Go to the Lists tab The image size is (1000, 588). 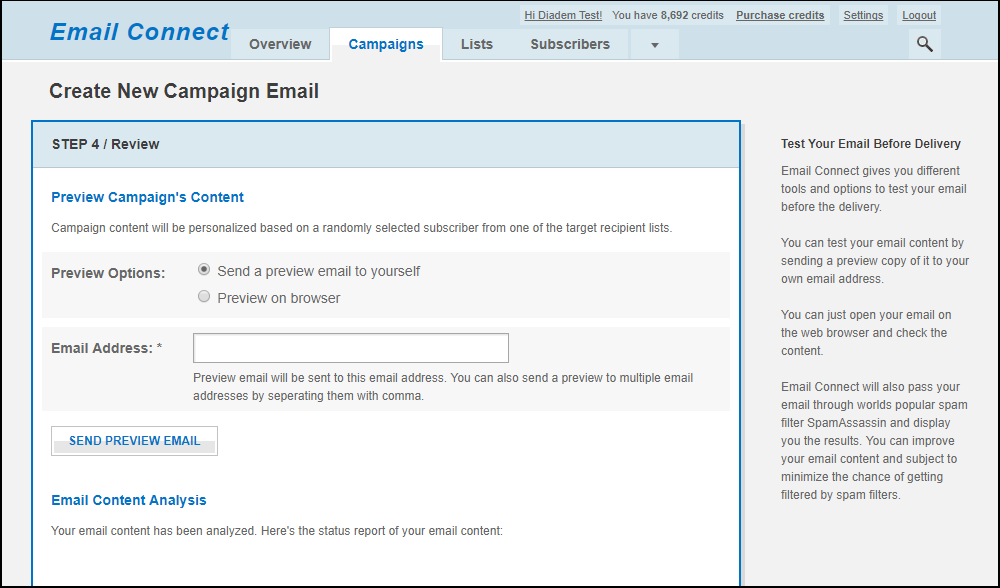pos(477,44)
